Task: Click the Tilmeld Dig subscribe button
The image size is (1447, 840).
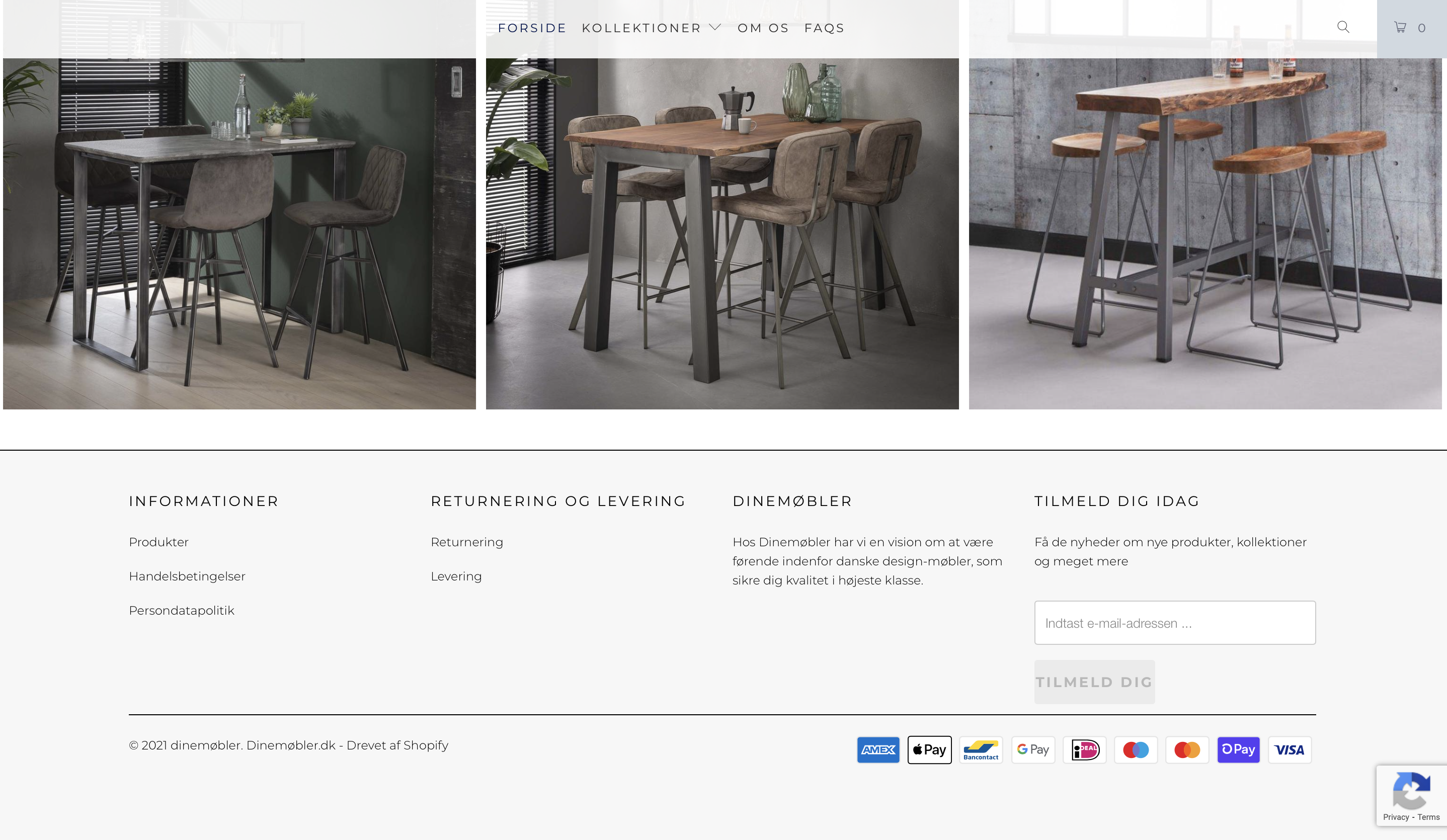Action: (1094, 682)
